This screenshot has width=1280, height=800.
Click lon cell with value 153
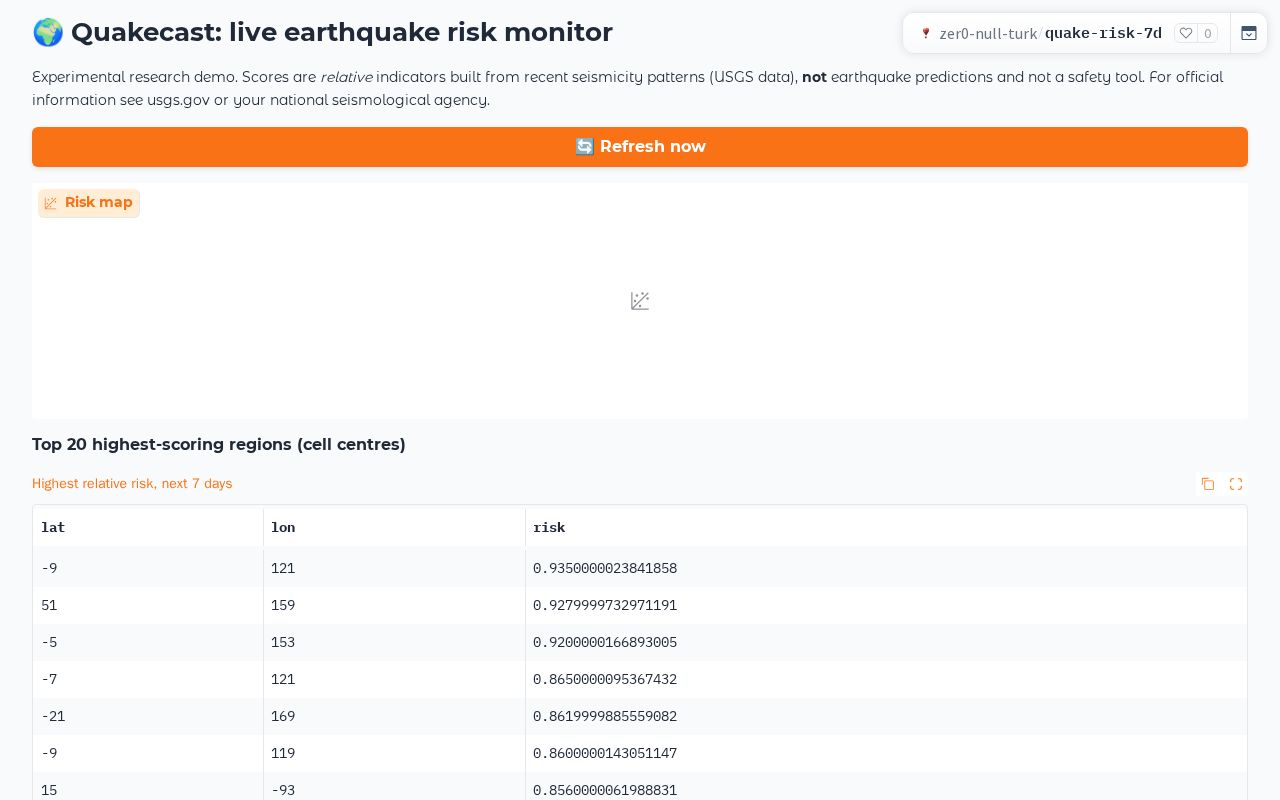[x=394, y=642]
